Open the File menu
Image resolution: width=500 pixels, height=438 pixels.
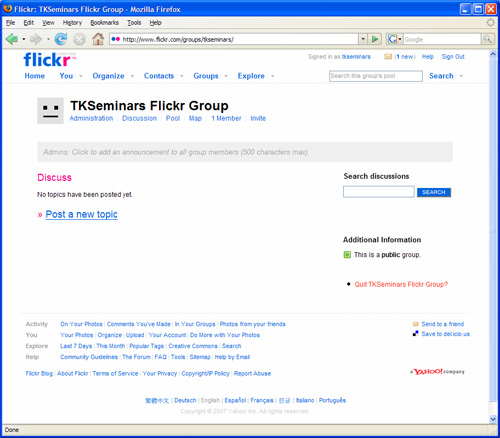[10, 23]
